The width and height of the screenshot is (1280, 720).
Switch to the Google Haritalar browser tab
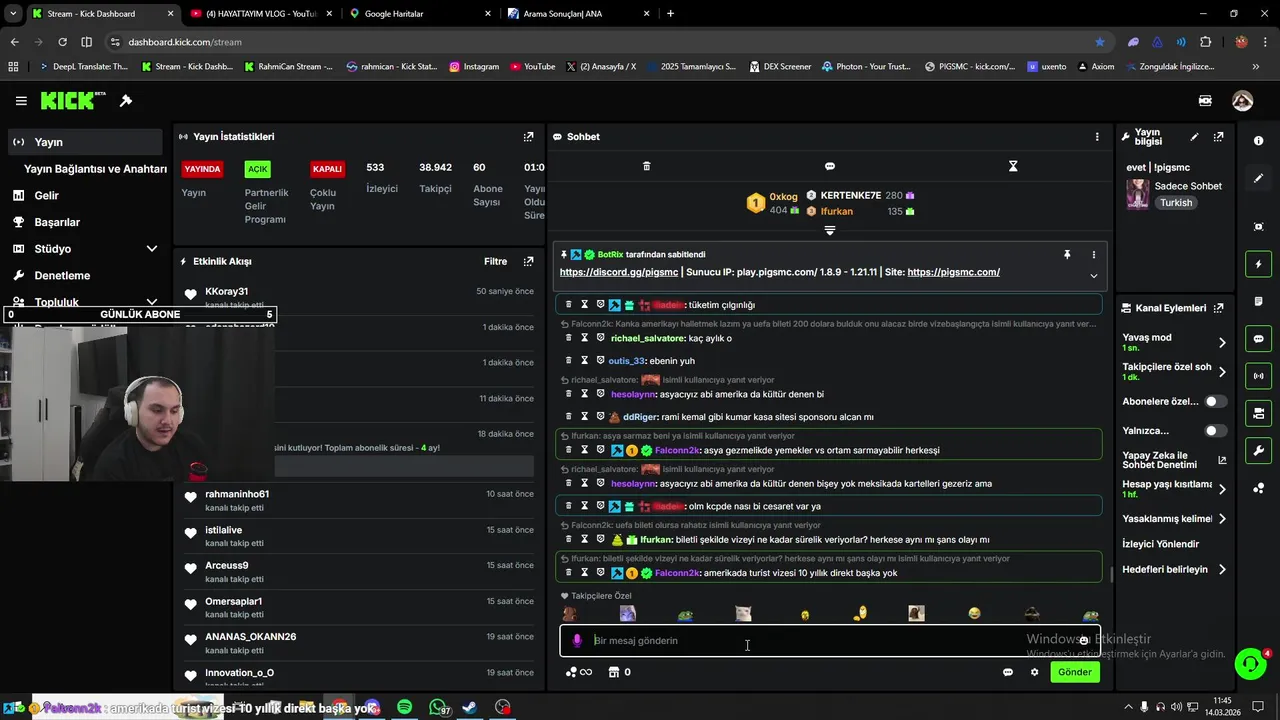(420, 14)
